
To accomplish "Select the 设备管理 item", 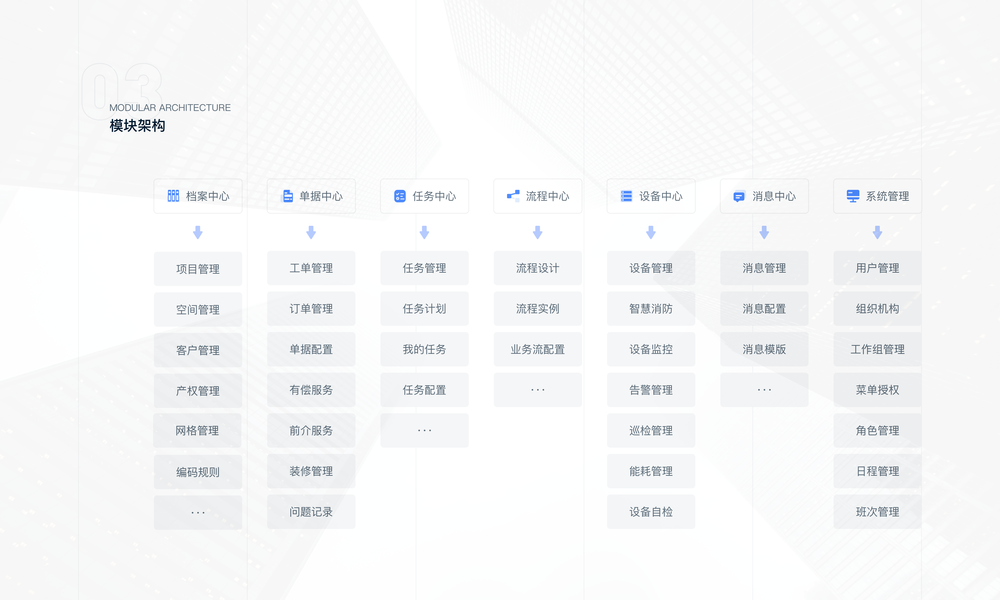I will (651, 268).
